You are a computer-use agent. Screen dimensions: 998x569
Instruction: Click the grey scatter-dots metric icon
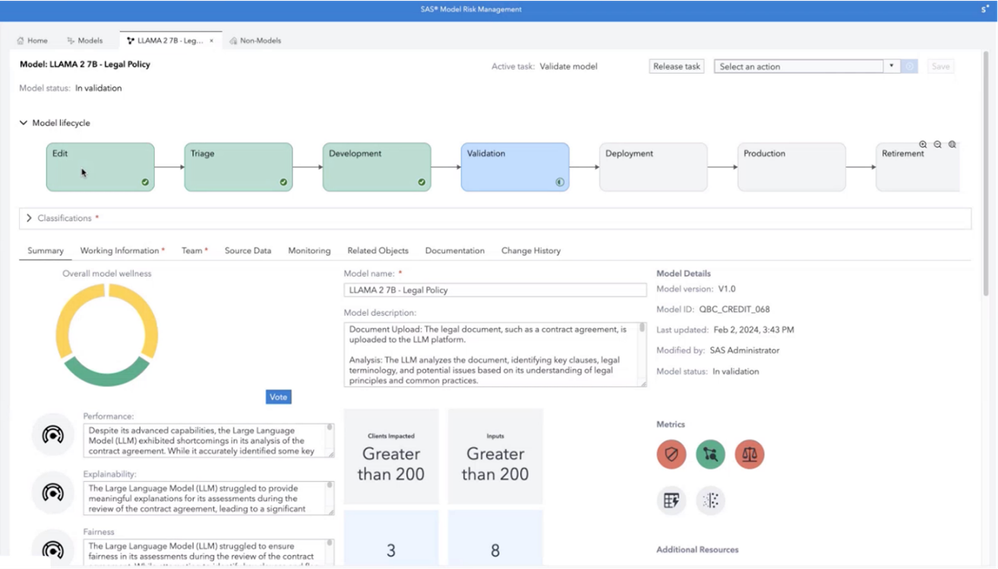point(710,501)
